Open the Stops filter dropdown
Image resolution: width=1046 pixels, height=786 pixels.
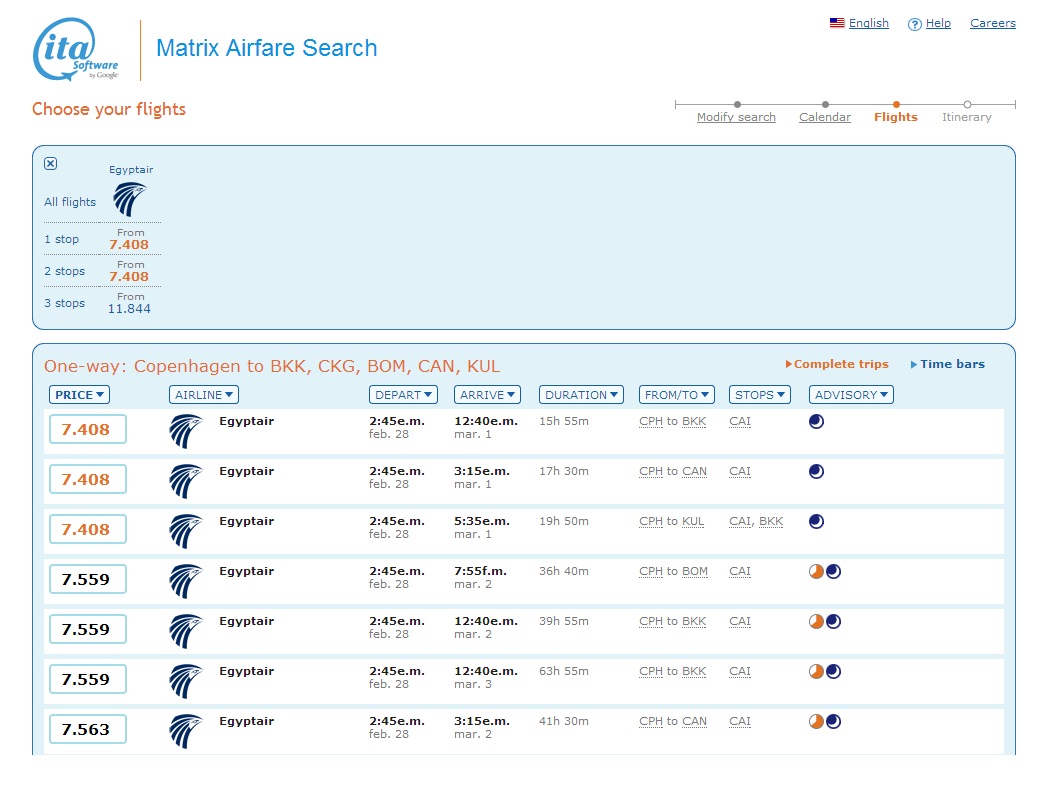pyautogui.click(x=759, y=395)
